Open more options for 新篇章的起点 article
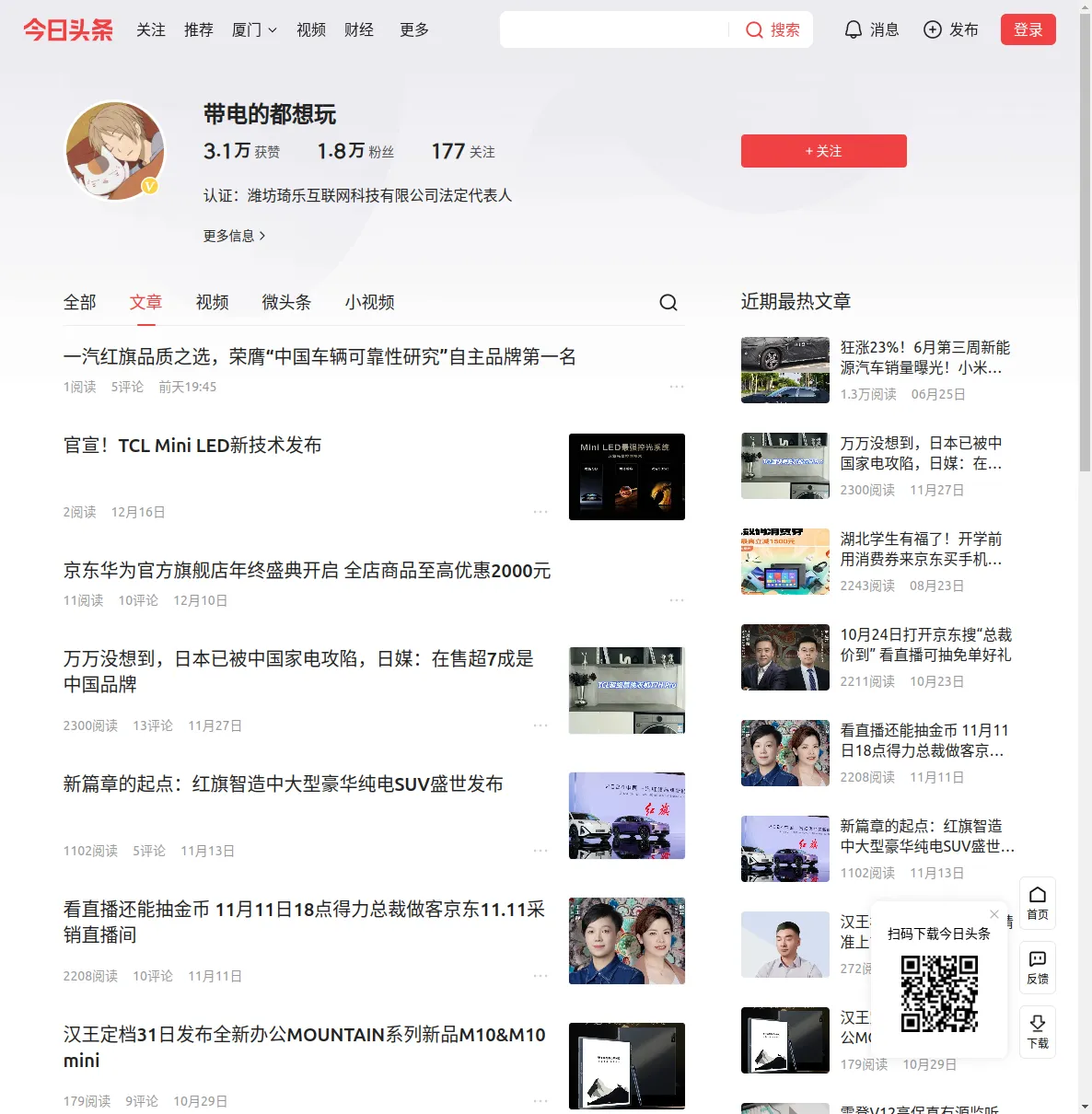 [x=540, y=851]
